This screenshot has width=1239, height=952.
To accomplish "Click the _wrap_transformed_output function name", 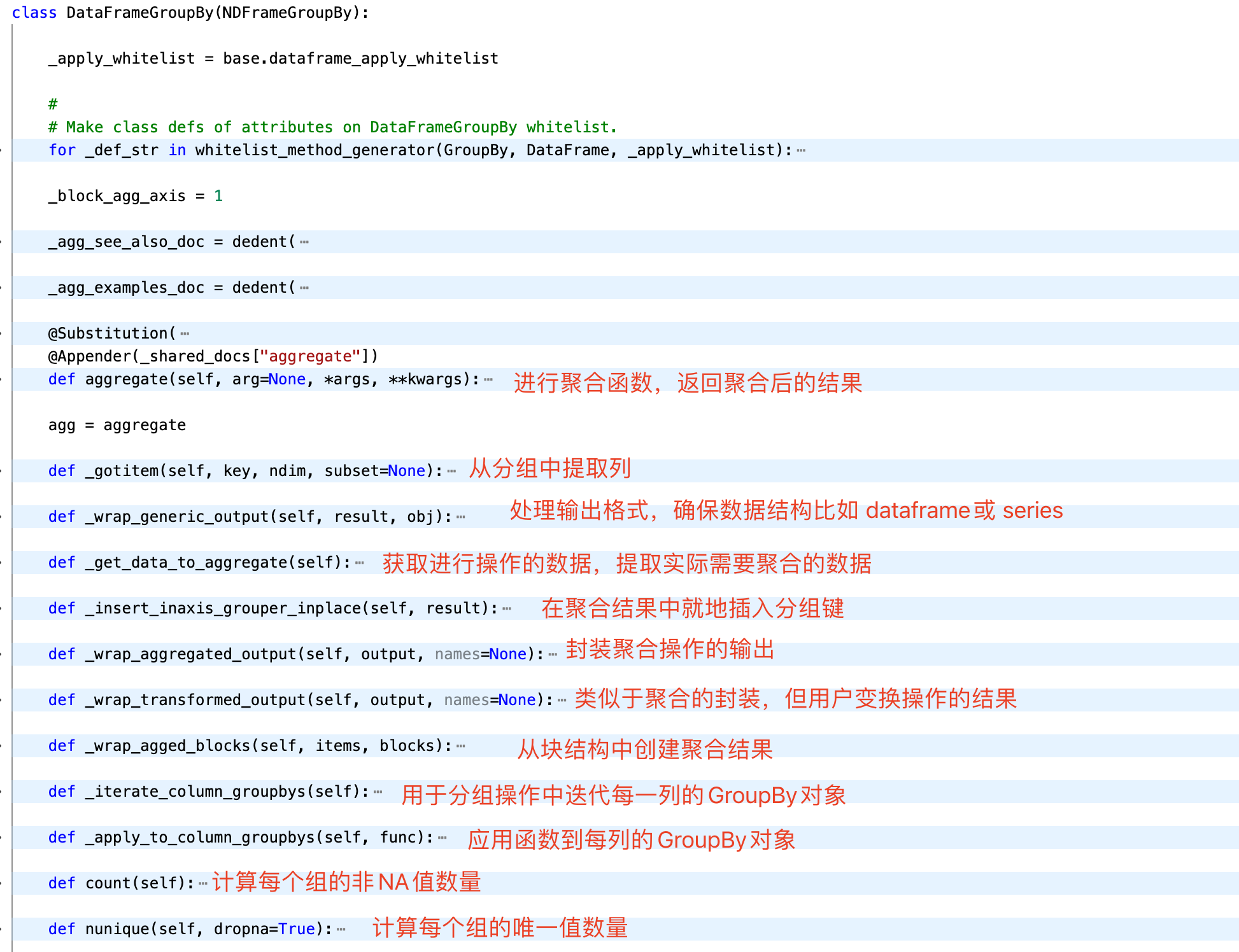I will (195, 700).
